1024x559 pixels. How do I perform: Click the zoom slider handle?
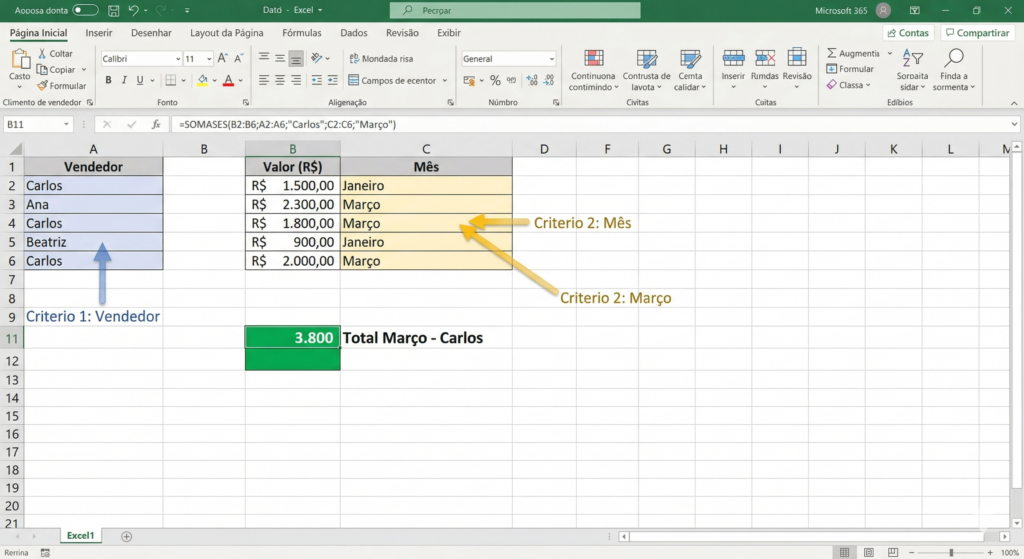click(952, 552)
